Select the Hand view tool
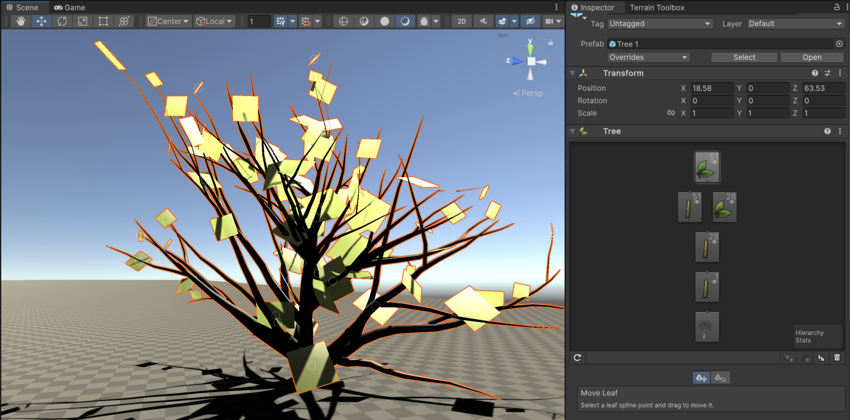This screenshot has width=850, height=420. (20, 21)
